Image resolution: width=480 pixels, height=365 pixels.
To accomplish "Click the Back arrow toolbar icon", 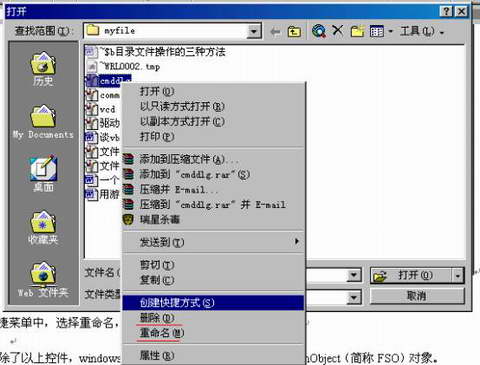I will click(275, 32).
